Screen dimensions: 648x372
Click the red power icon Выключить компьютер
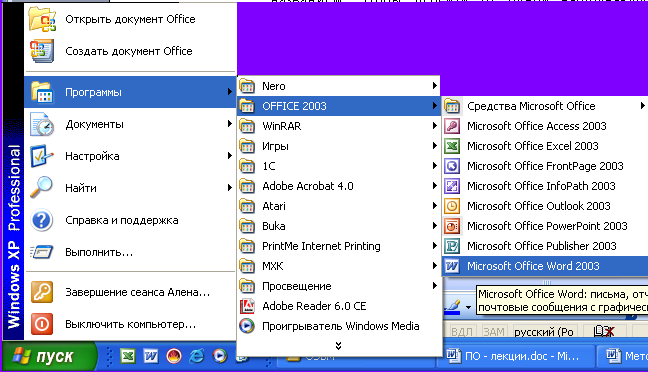pos(42,324)
